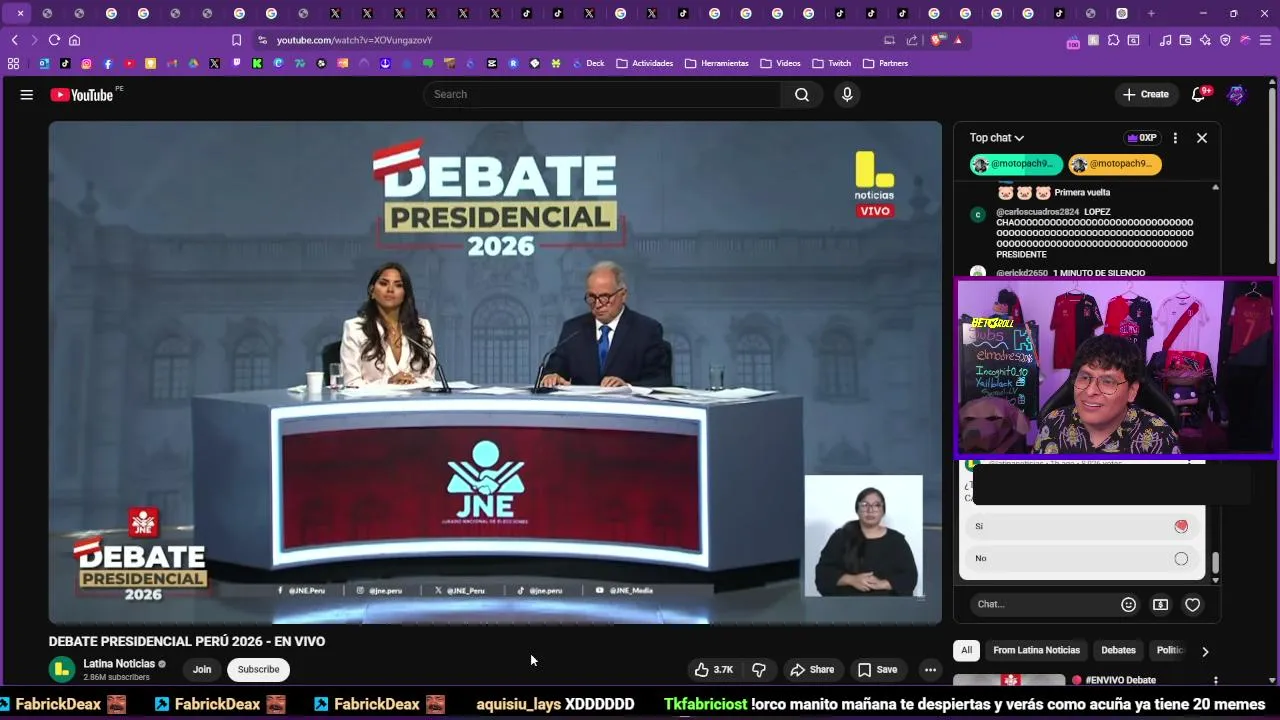Open the YouTube bookmark in bookmarks bar
1280x720 pixels.
click(129, 63)
